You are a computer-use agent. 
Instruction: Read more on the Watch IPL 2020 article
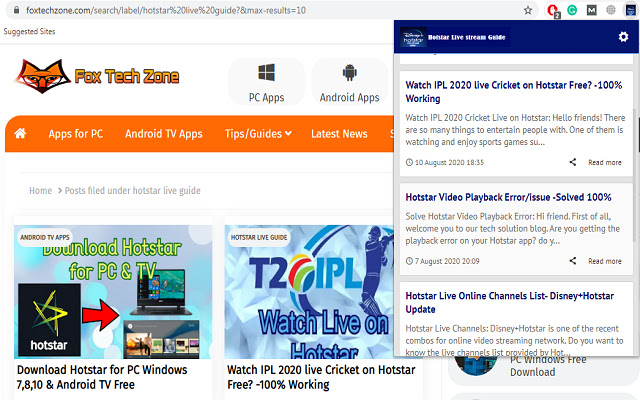604,162
